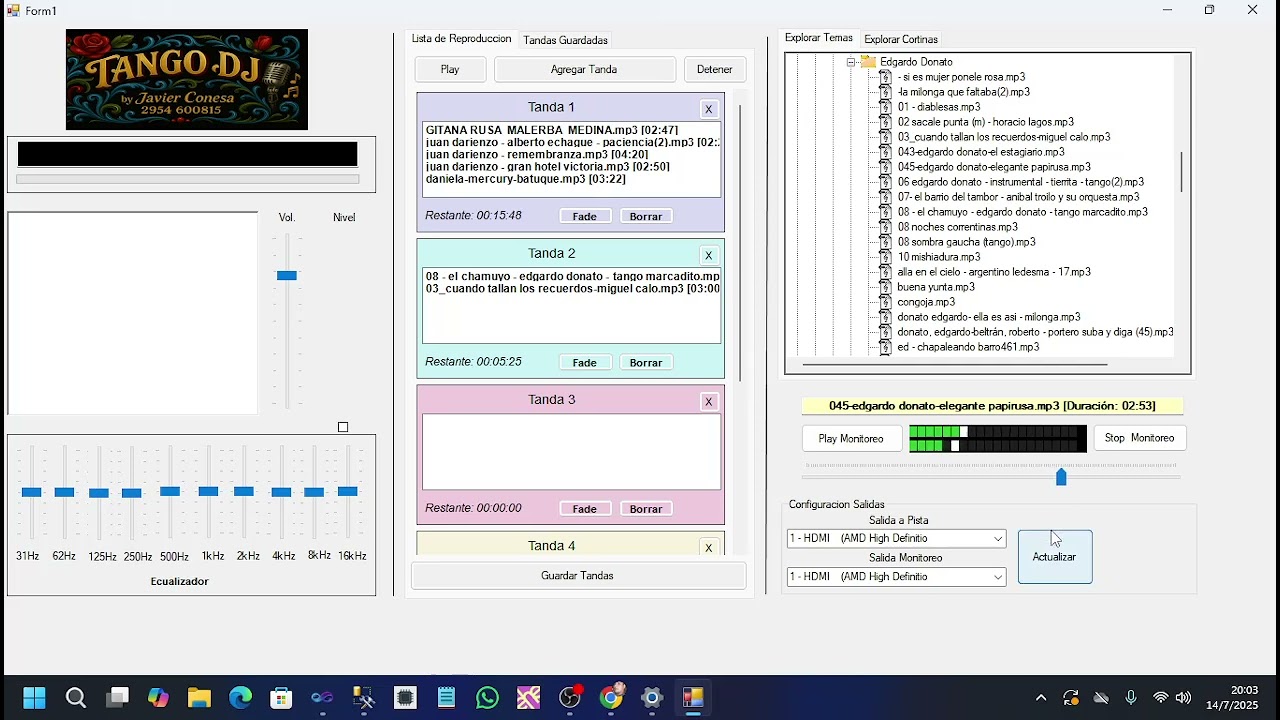Click Borrar in Tanda 2
1280x720 pixels.
[646, 362]
